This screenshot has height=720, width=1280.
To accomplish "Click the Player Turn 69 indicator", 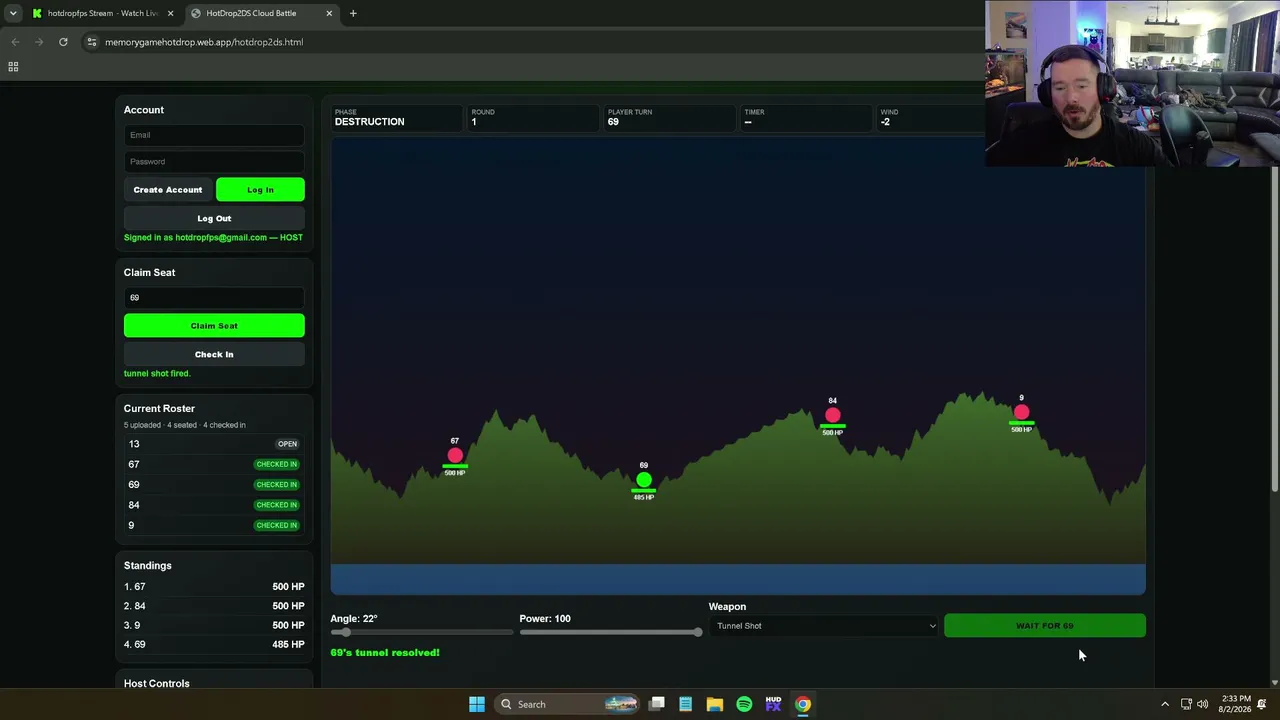I will click(x=668, y=118).
